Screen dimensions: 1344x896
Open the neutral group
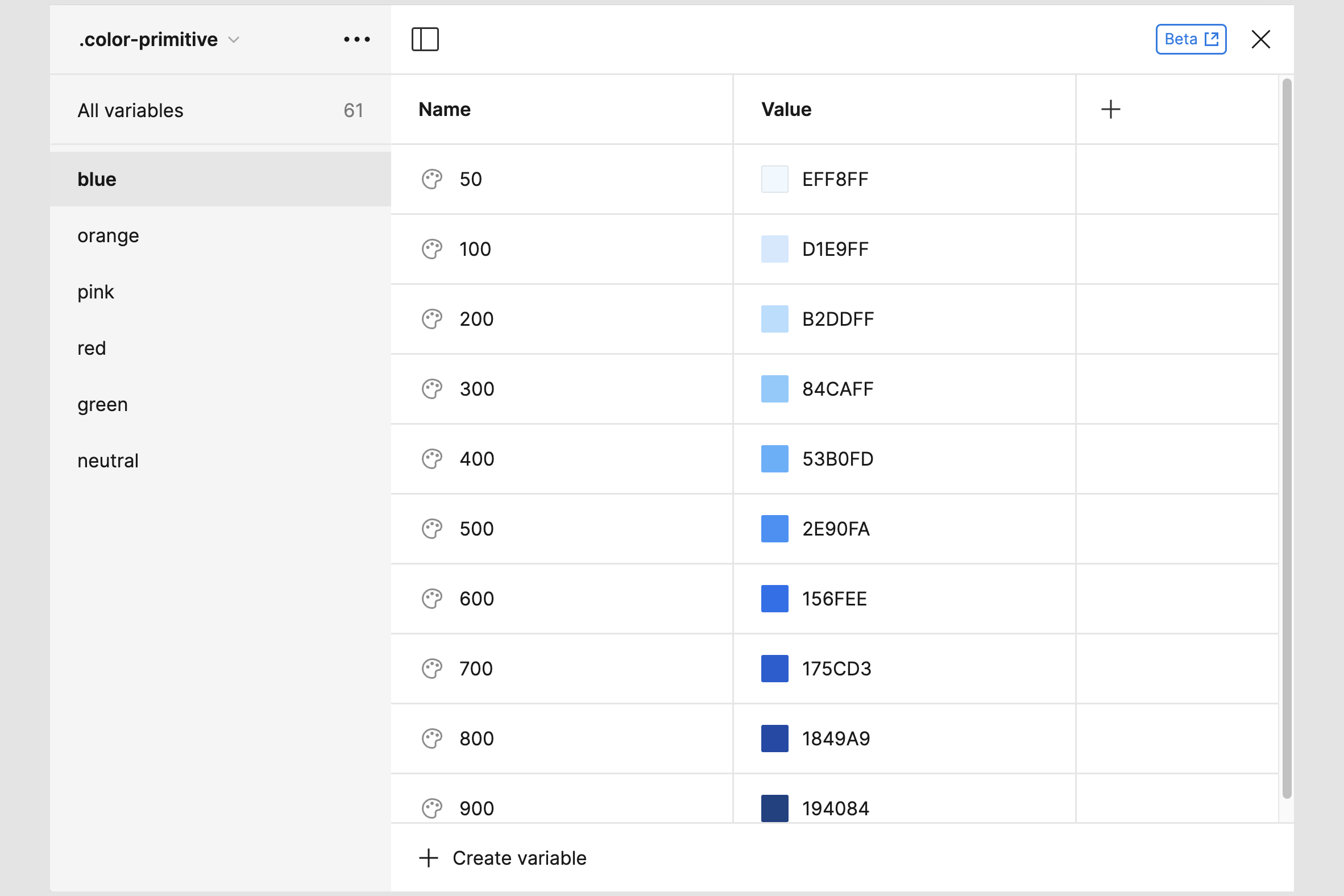tap(220, 461)
